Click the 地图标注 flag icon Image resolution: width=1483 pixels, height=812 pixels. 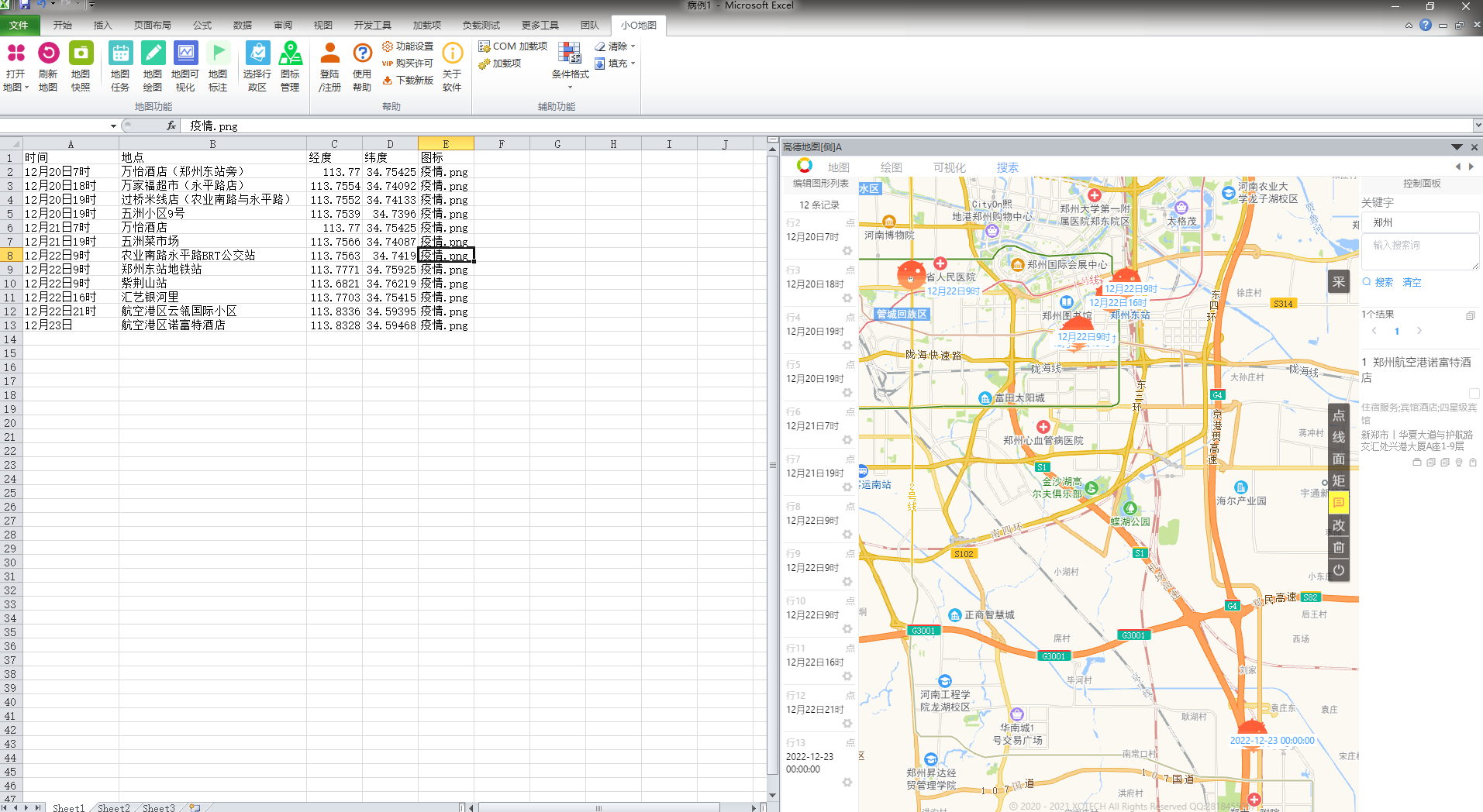pyautogui.click(x=218, y=54)
